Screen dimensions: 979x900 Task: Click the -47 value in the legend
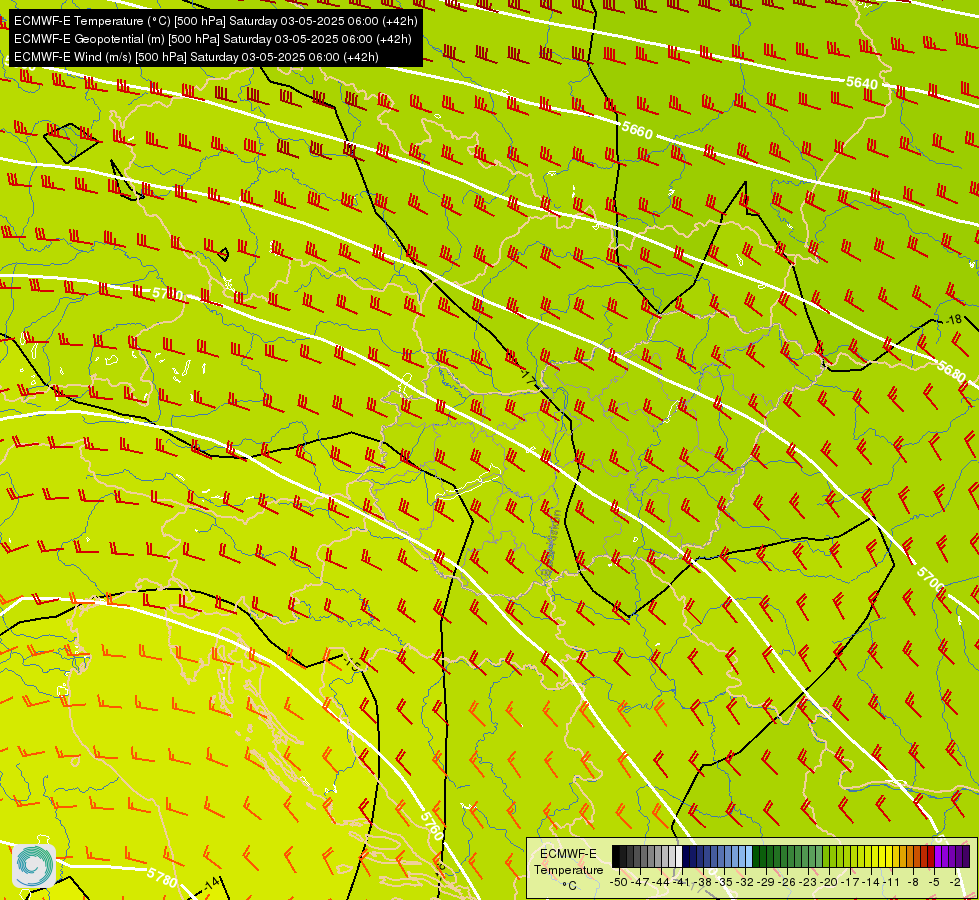[640, 882]
